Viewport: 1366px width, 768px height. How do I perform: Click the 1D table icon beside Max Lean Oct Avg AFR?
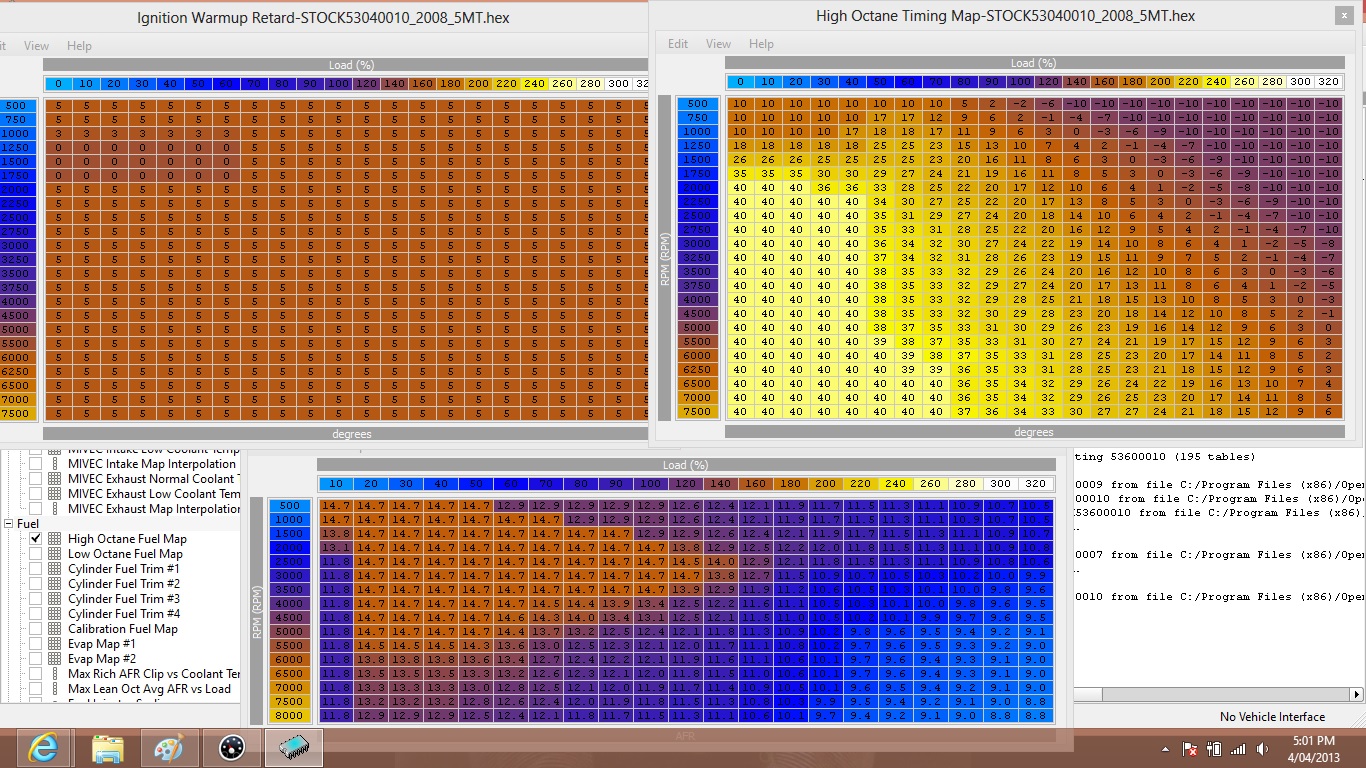click(54, 689)
